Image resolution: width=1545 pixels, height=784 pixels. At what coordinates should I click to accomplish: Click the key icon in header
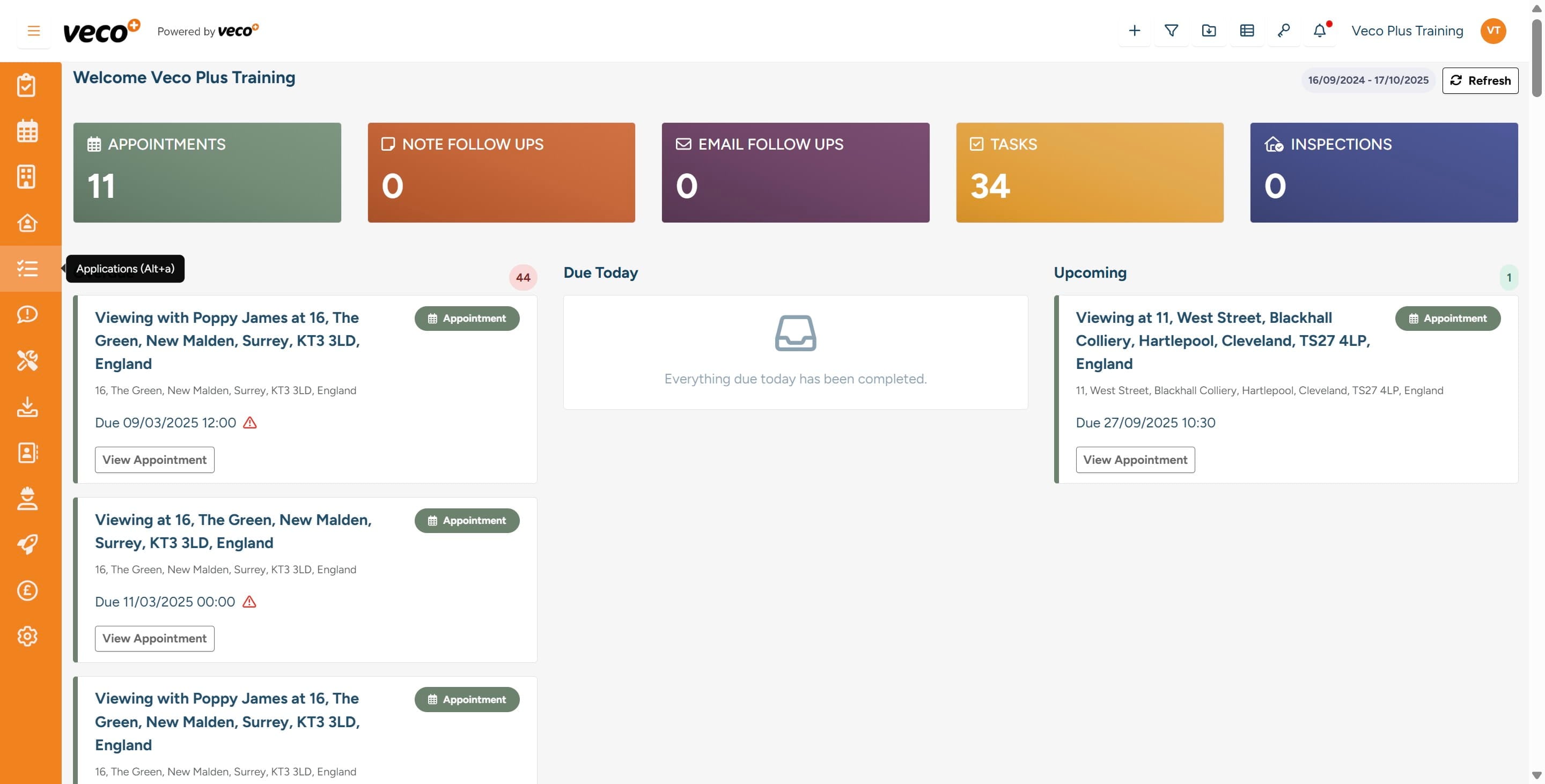1284,31
